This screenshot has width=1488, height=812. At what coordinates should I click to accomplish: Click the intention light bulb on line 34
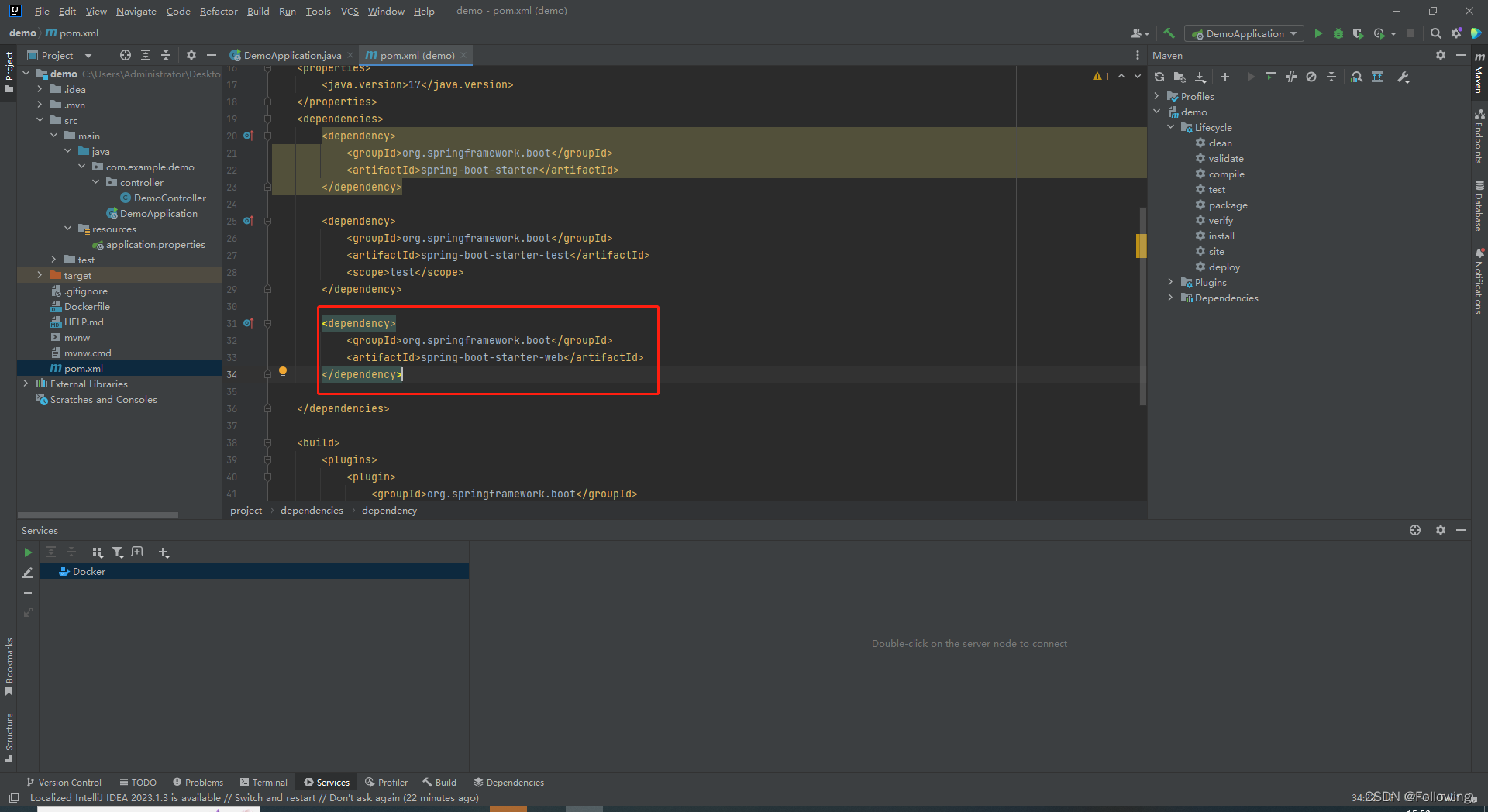click(283, 372)
